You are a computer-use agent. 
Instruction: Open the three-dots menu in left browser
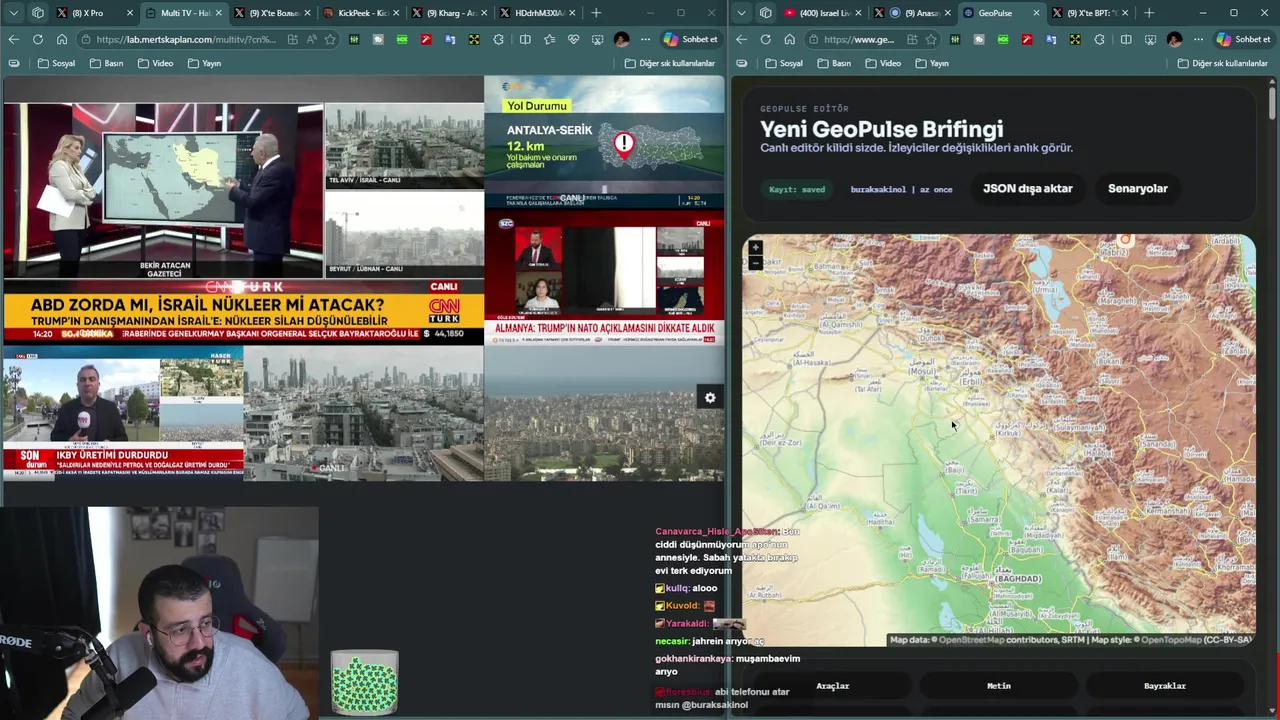645,39
